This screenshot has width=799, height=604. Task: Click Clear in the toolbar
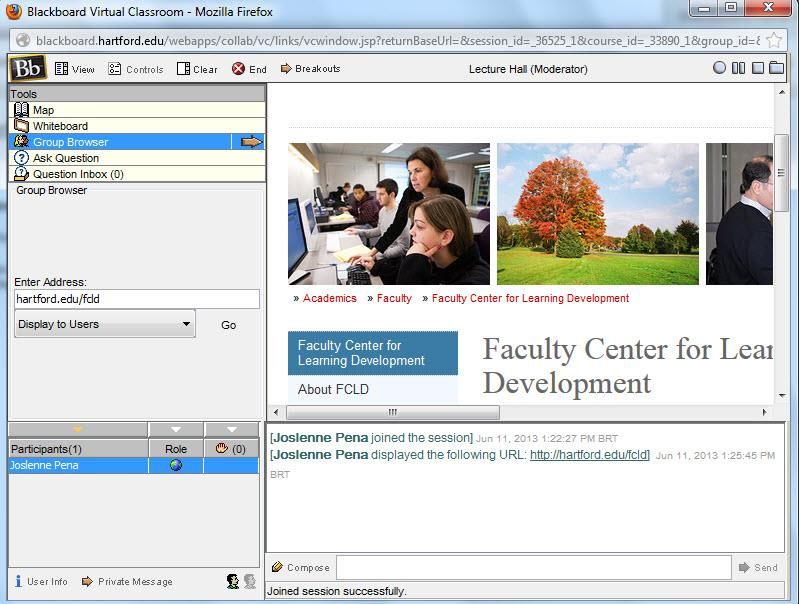pos(197,69)
